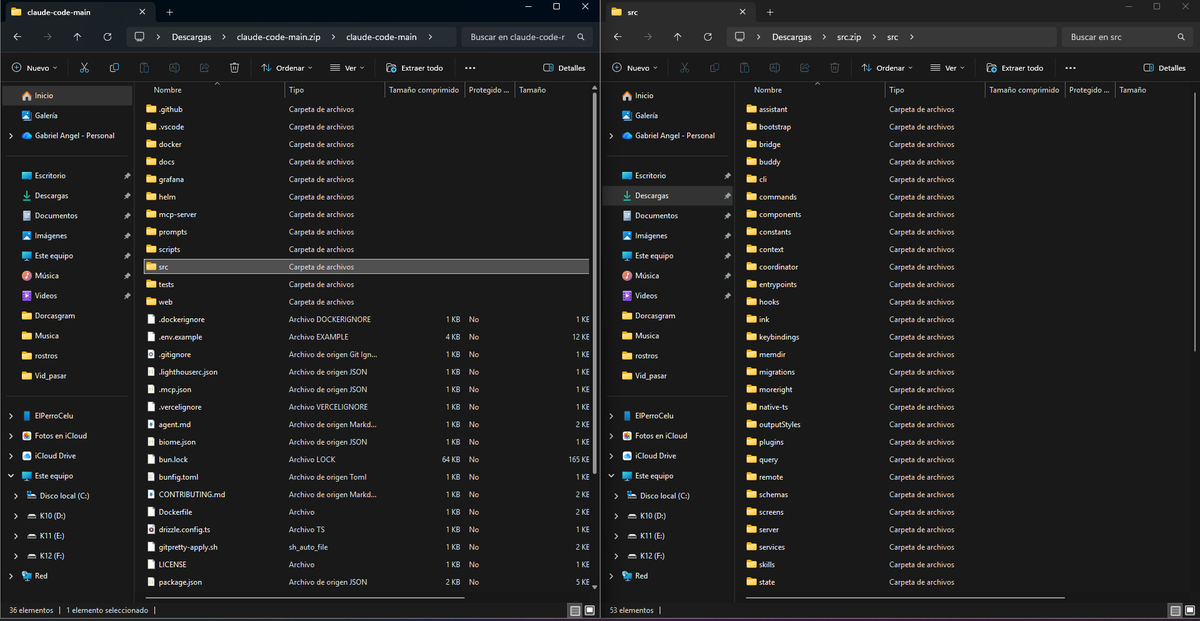Image resolution: width=1200 pixels, height=621 pixels.
Task: Click Delete trash icon in left window
Action: coord(234,68)
